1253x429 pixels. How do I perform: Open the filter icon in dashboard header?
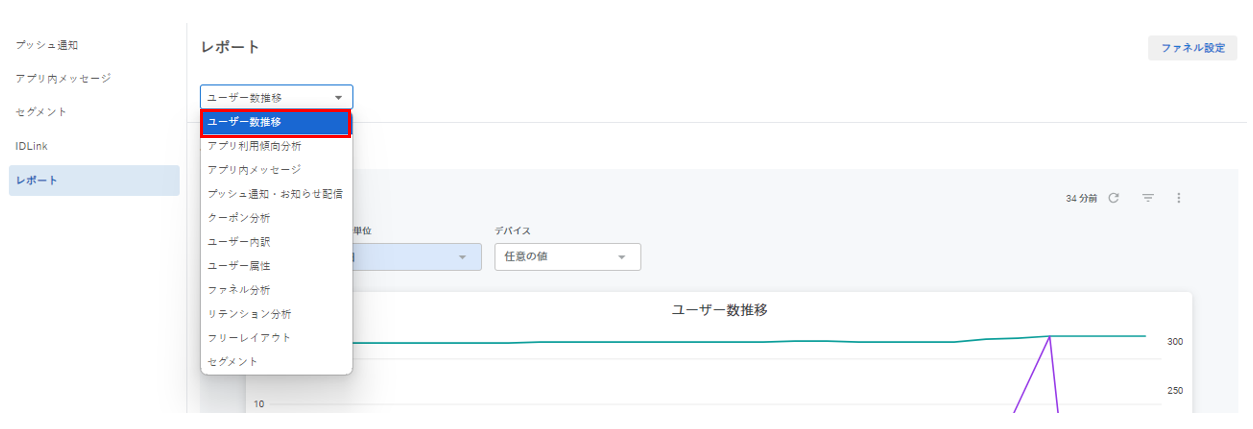1148,199
